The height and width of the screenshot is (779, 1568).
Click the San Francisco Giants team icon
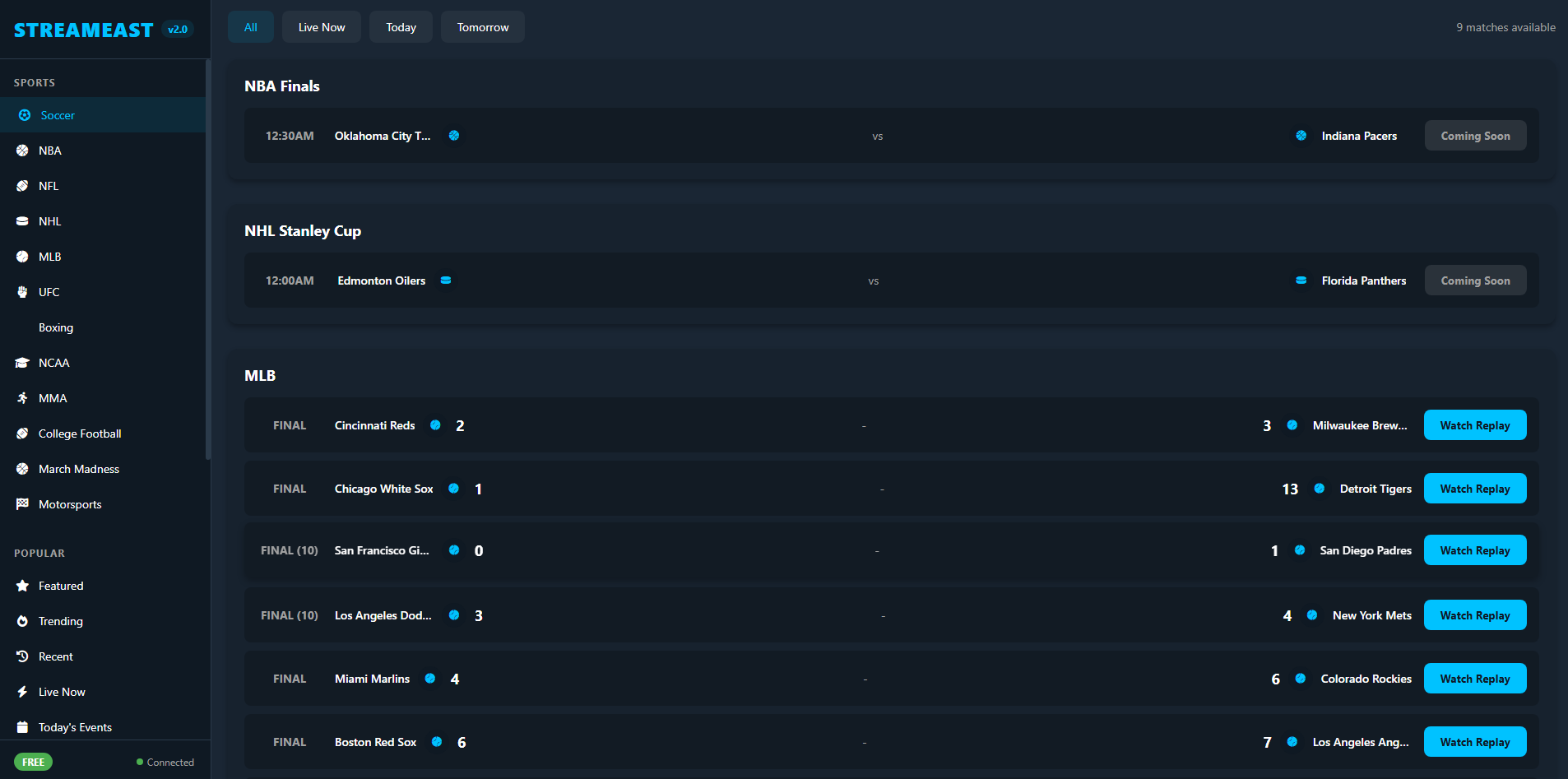coord(454,550)
